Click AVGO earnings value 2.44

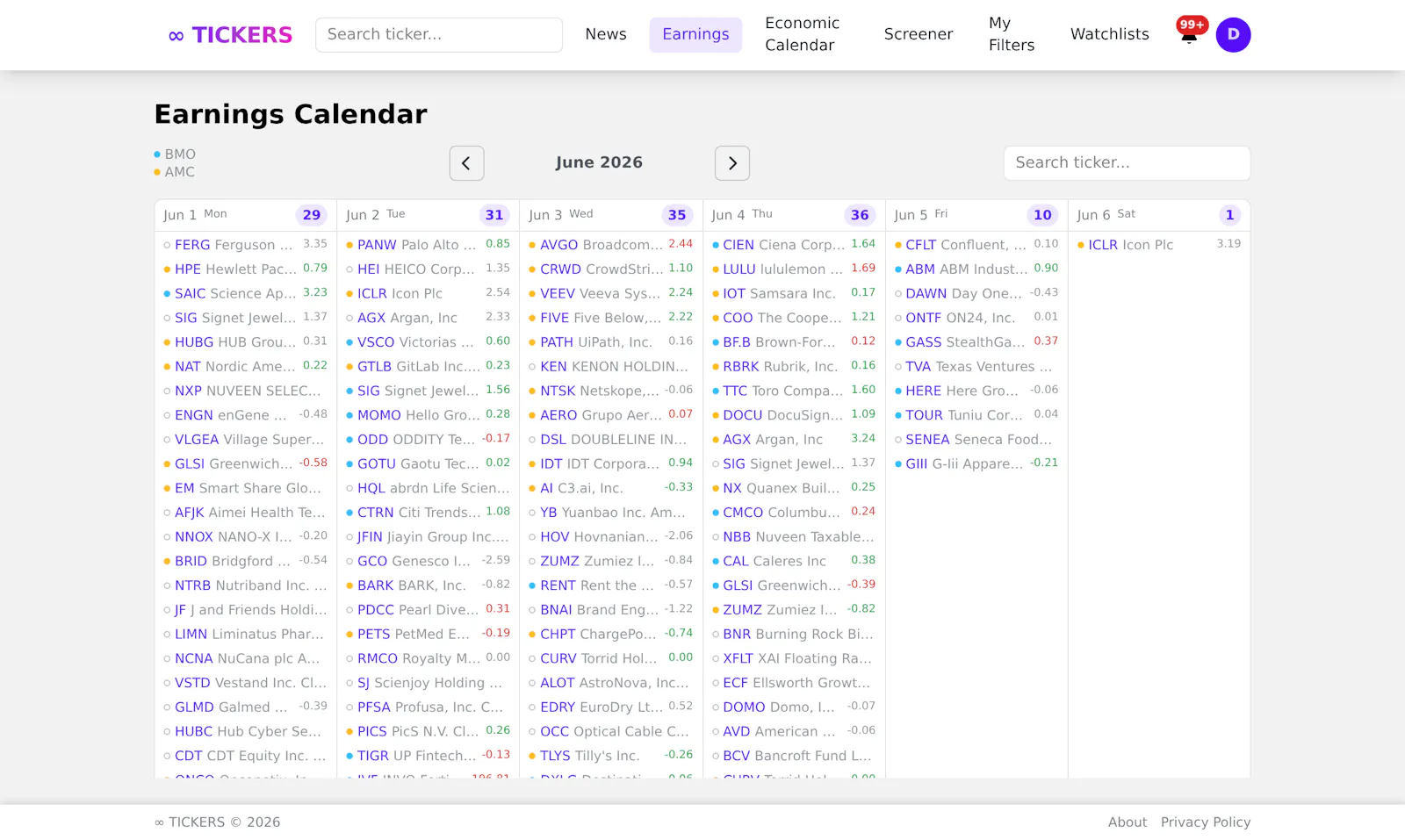[x=681, y=244]
